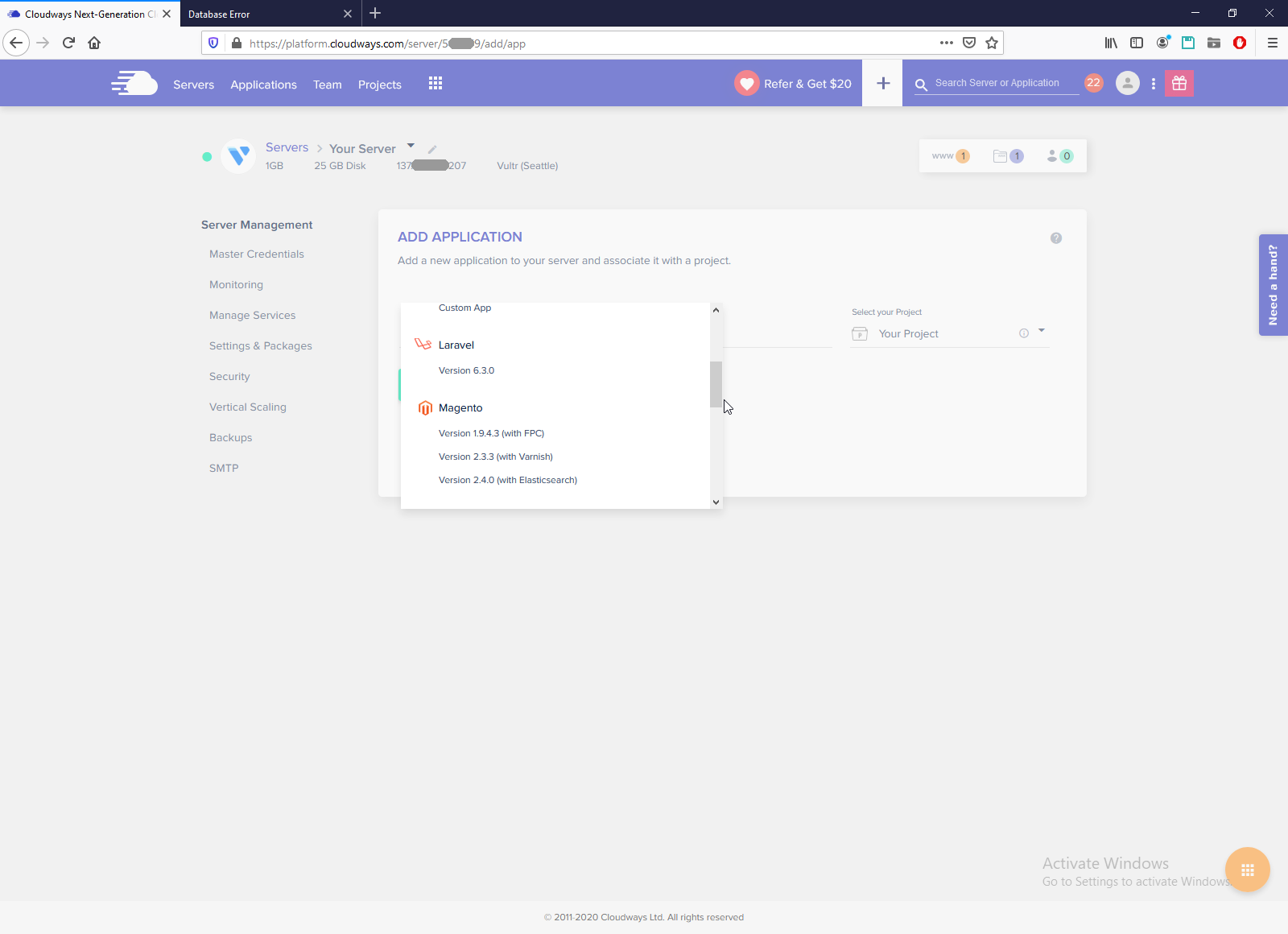This screenshot has height=934, width=1288.
Task: Open the Security section
Action: click(229, 377)
